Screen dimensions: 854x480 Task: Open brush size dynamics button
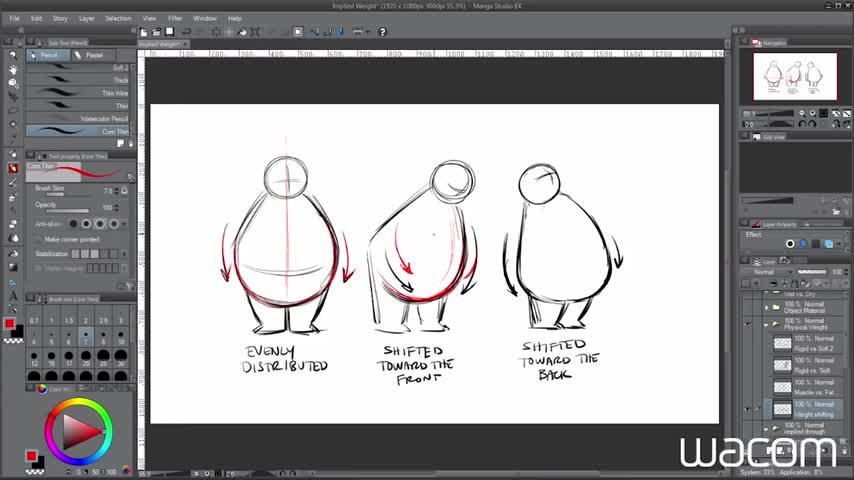(125, 191)
